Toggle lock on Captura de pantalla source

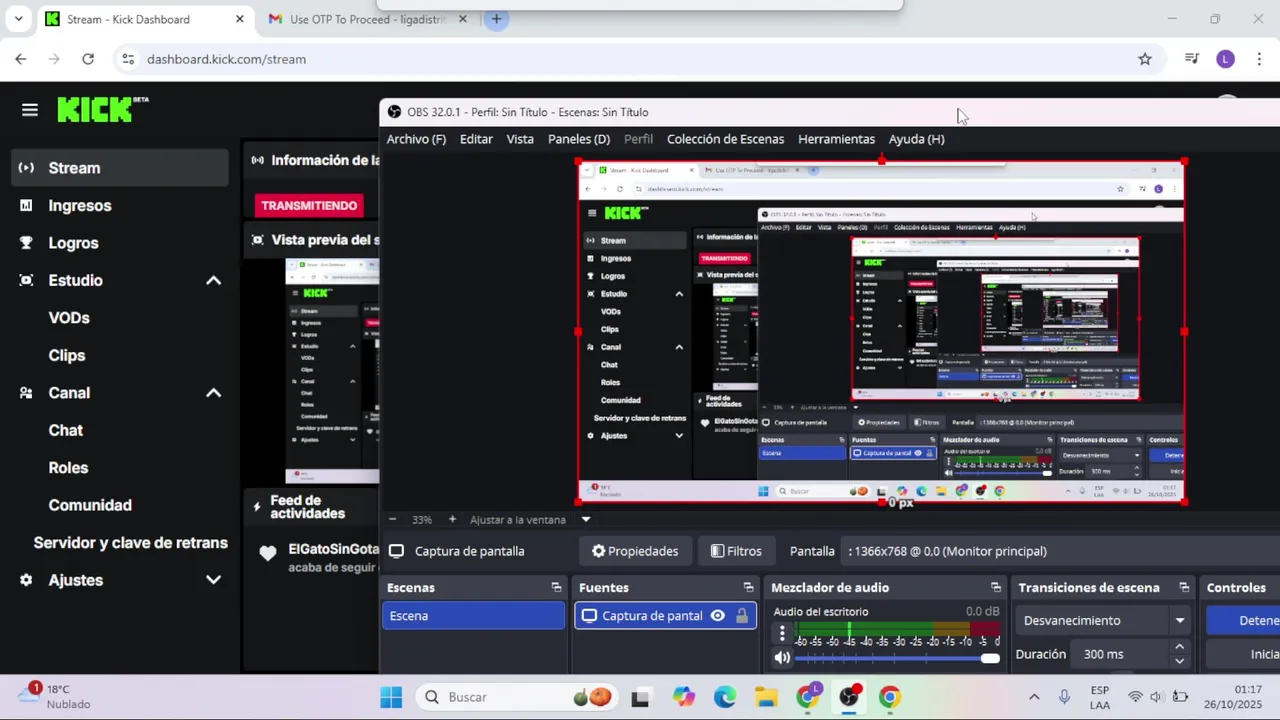tap(742, 616)
